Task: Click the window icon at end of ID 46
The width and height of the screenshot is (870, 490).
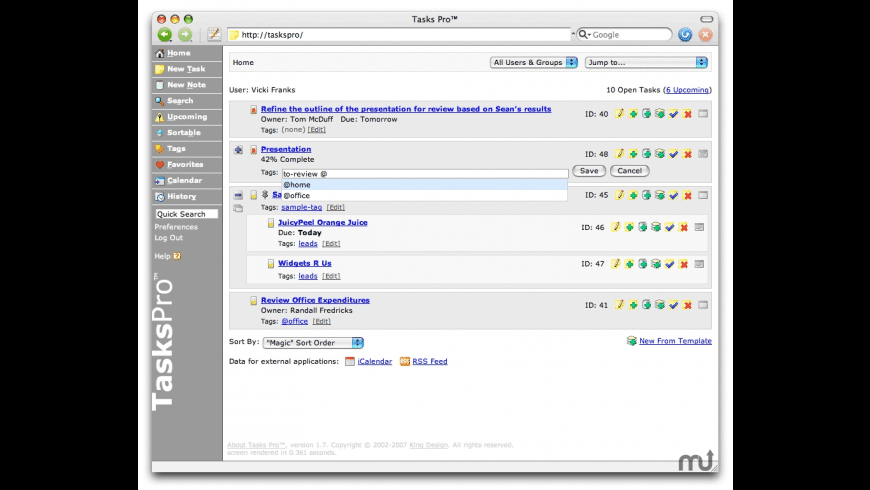Action: point(699,227)
